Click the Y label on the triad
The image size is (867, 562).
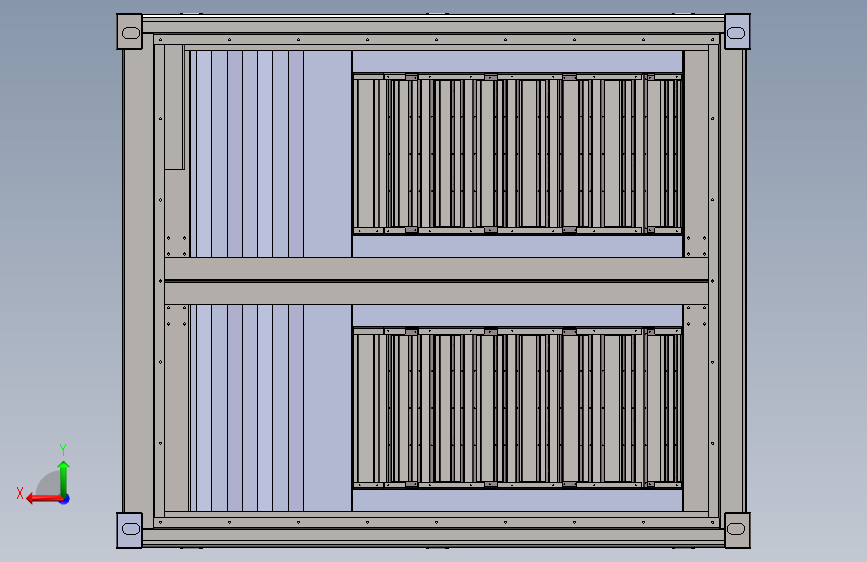[x=63, y=450]
